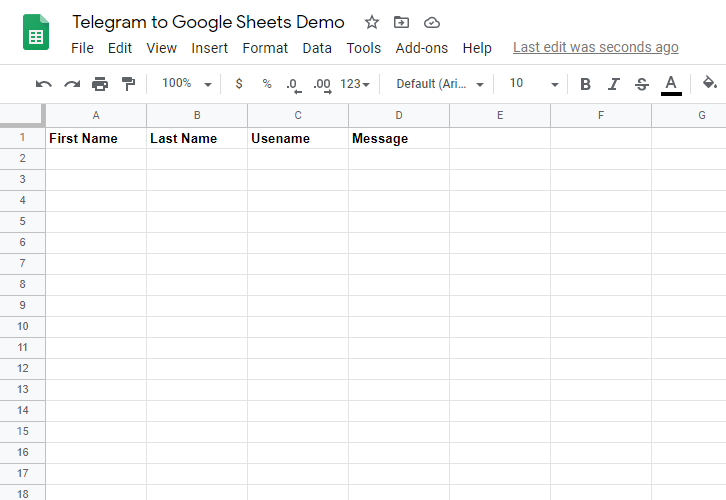Open the Add-ons menu
Screen dimensions: 726x500
click(x=422, y=48)
